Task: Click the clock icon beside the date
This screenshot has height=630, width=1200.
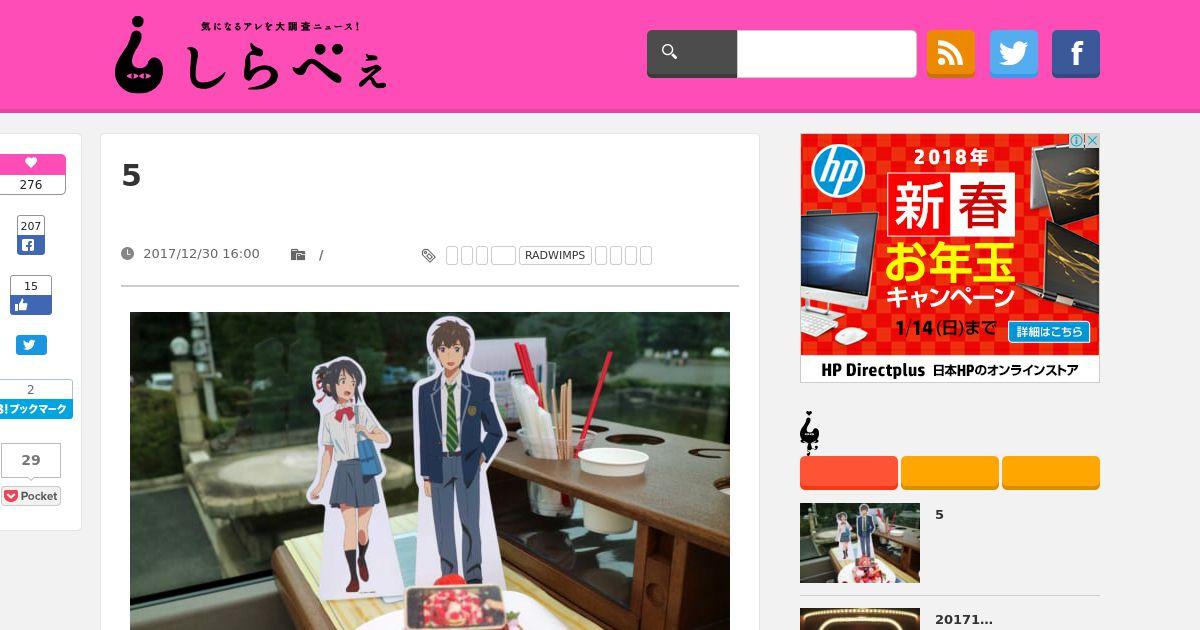Action: point(127,254)
